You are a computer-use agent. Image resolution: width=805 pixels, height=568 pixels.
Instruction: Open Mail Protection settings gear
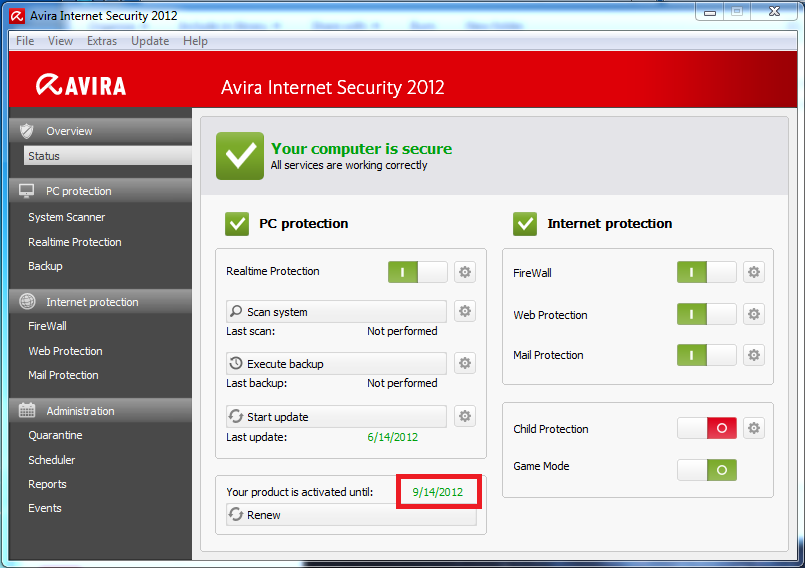[x=754, y=355]
